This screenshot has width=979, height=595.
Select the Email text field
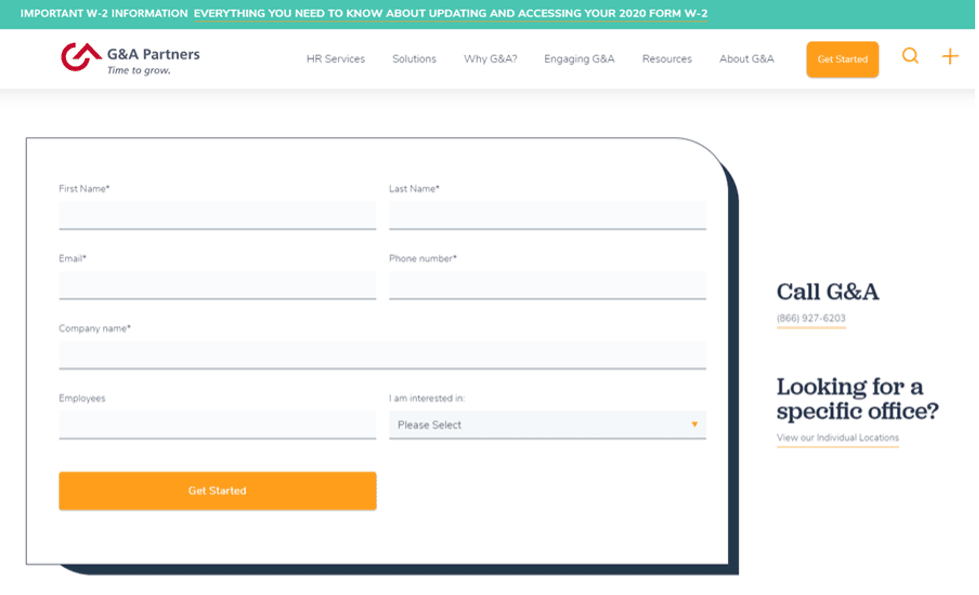tap(217, 285)
